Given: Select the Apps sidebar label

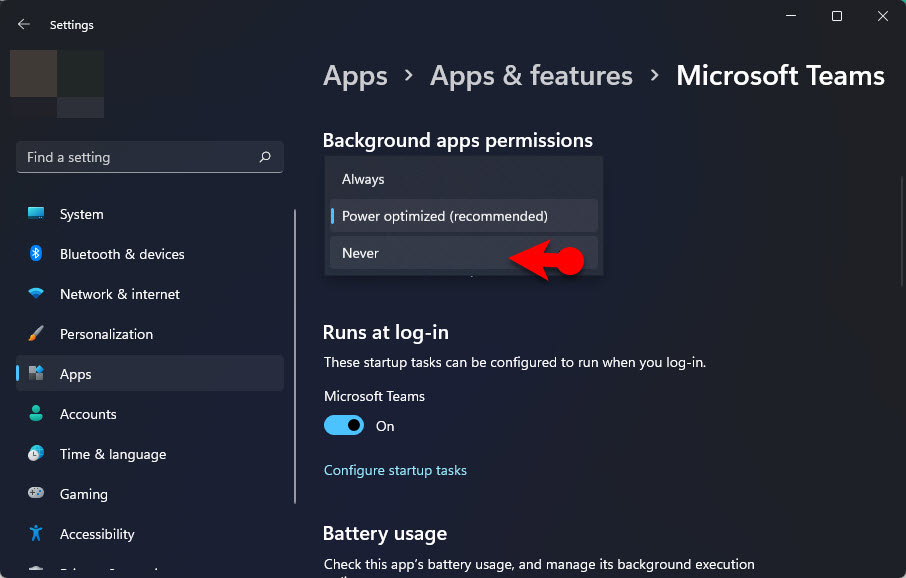Looking at the screenshot, I should [76, 374].
